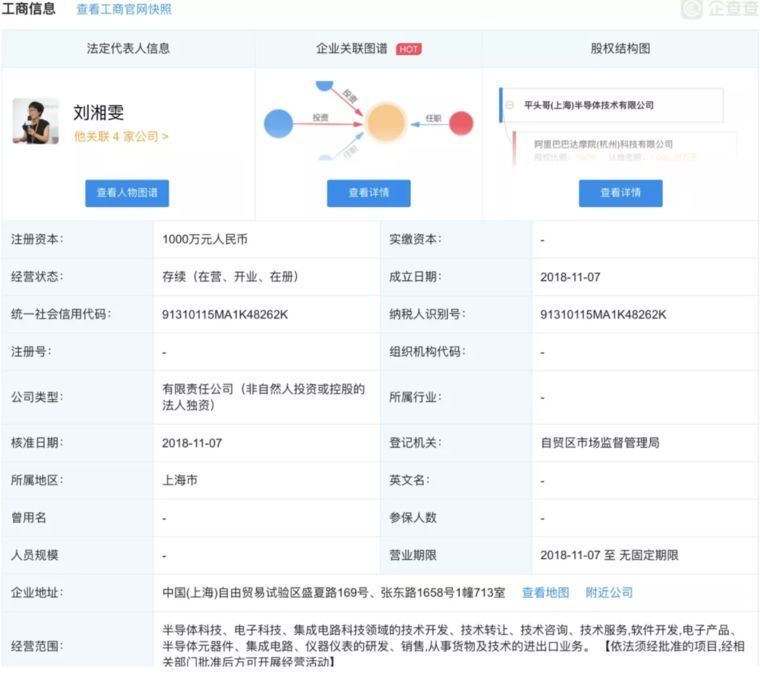Collapse the 平头哥(上海)半导体技术有限公司 tree node
760x679 pixels.
click(510, 105)
